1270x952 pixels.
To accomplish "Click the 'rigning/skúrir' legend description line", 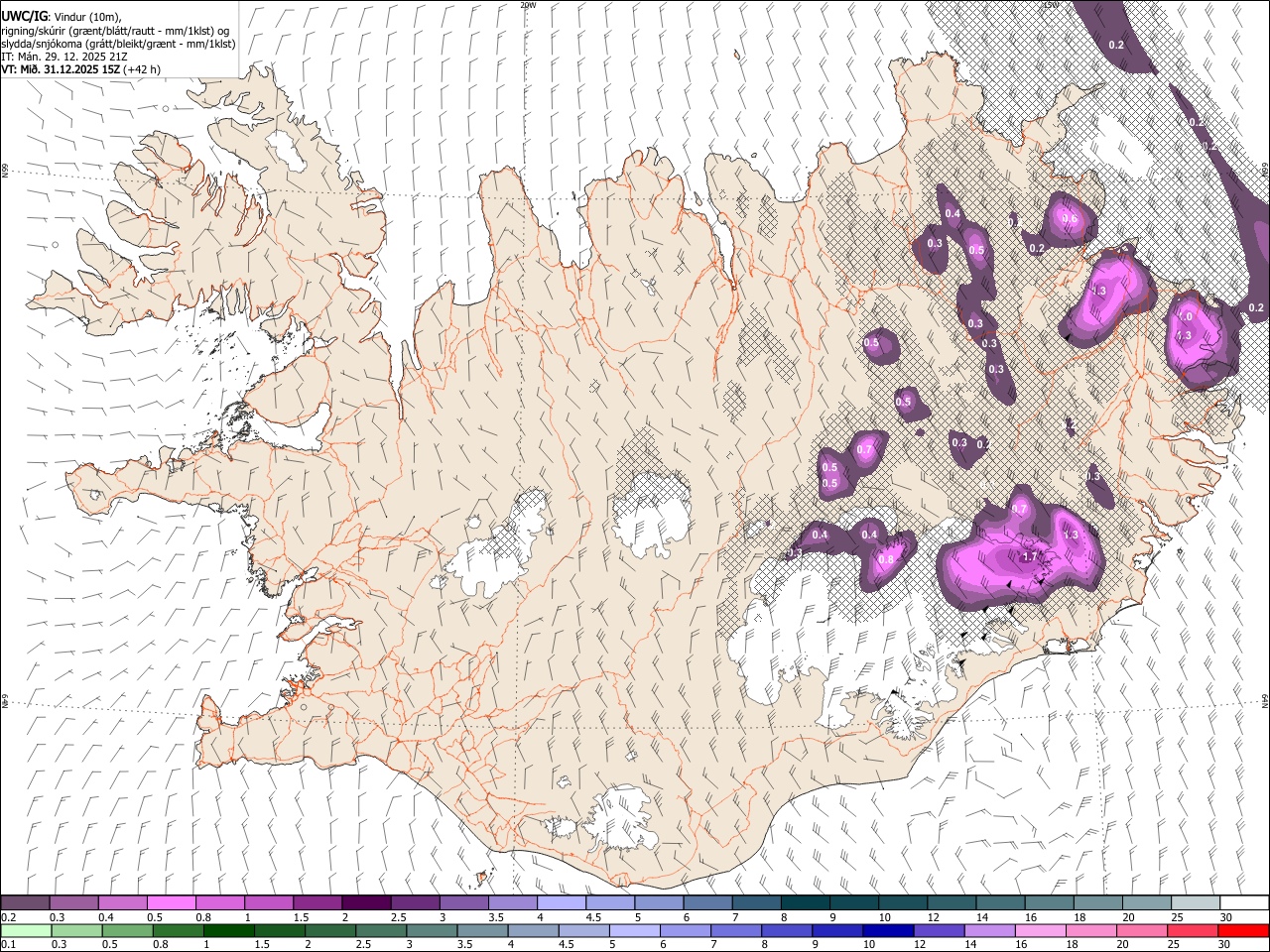I will point(115,31).
